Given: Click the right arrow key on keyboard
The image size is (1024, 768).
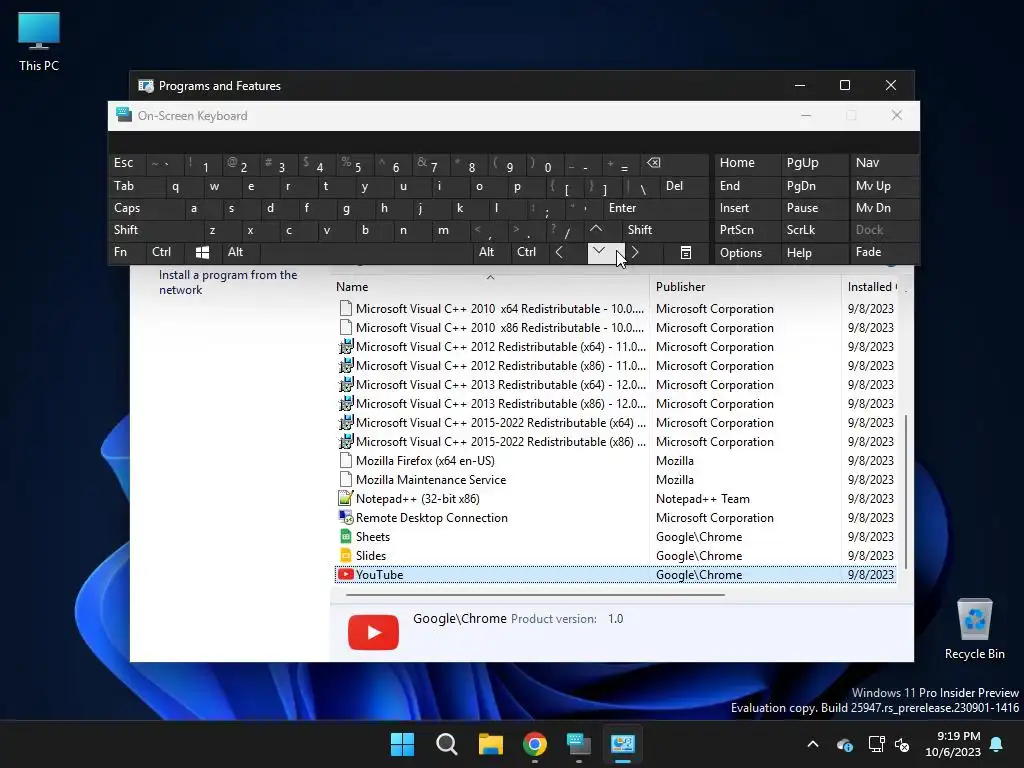Looking at the screenshot, I should 636,252.
